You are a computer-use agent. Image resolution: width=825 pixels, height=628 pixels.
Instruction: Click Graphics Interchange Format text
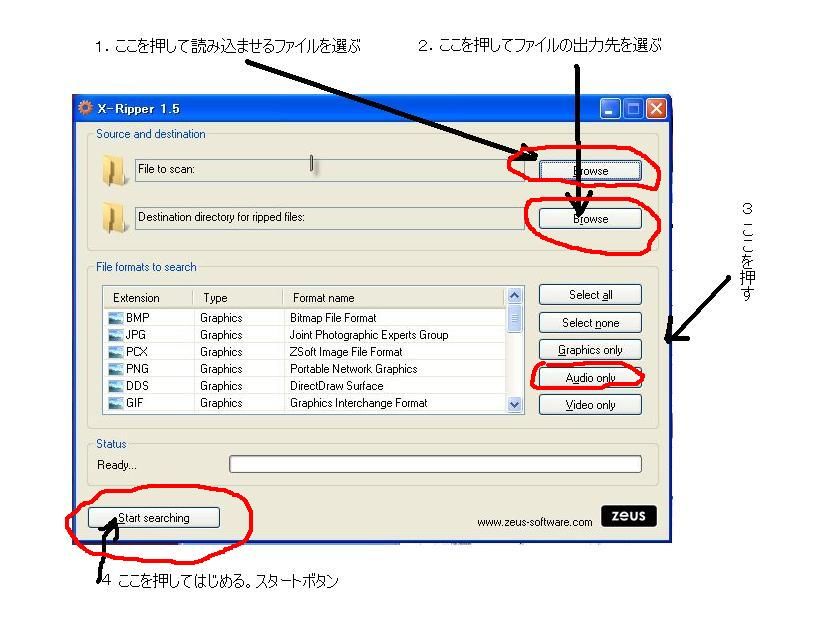click(359, 403)
